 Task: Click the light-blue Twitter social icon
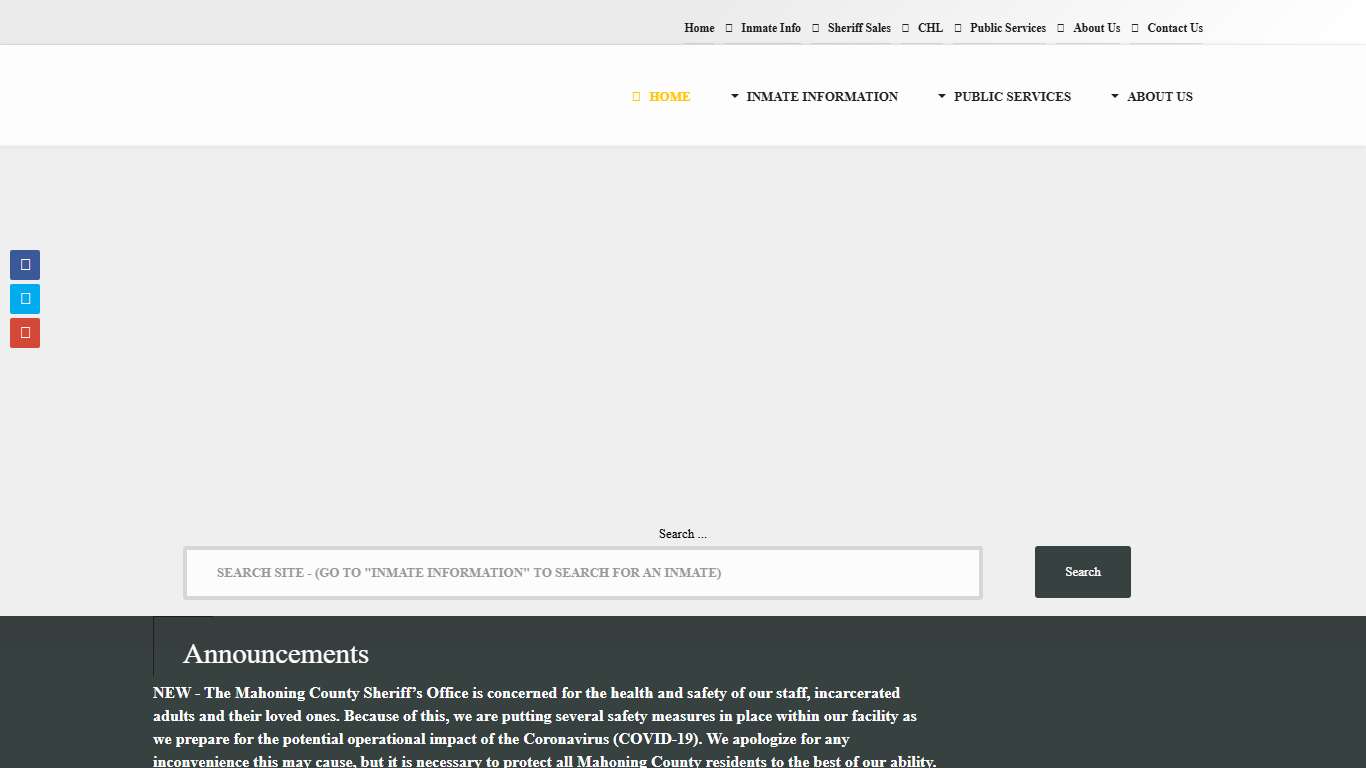pyautogui.click(x=25, y=299)
